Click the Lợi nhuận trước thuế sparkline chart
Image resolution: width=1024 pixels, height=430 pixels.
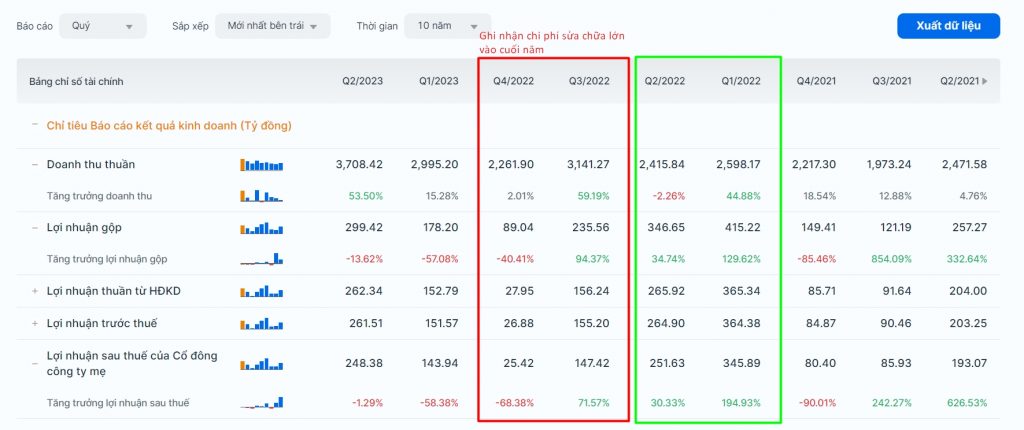(261, 324)
